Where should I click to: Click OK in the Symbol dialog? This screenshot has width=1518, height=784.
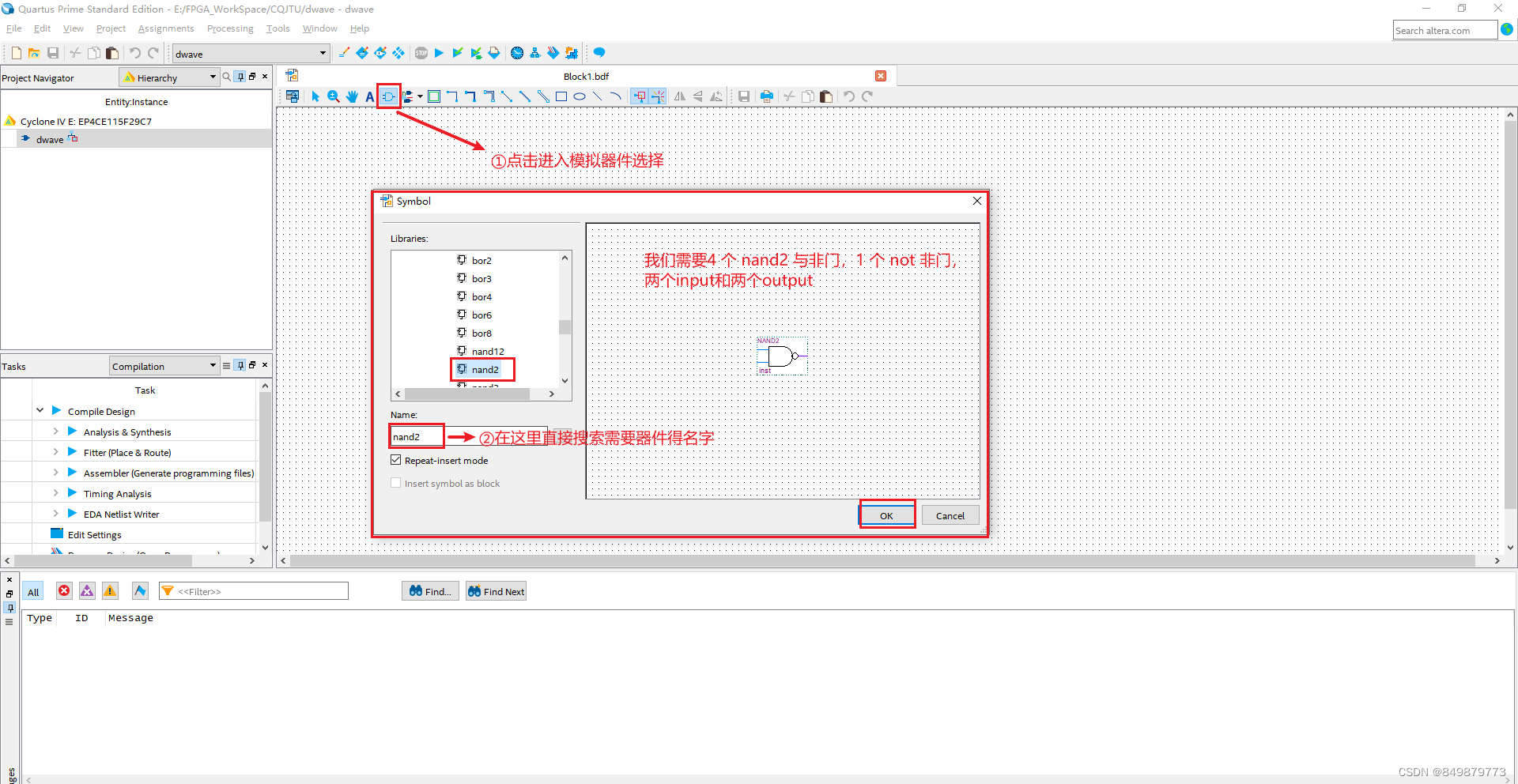click(x=886, y=515)
